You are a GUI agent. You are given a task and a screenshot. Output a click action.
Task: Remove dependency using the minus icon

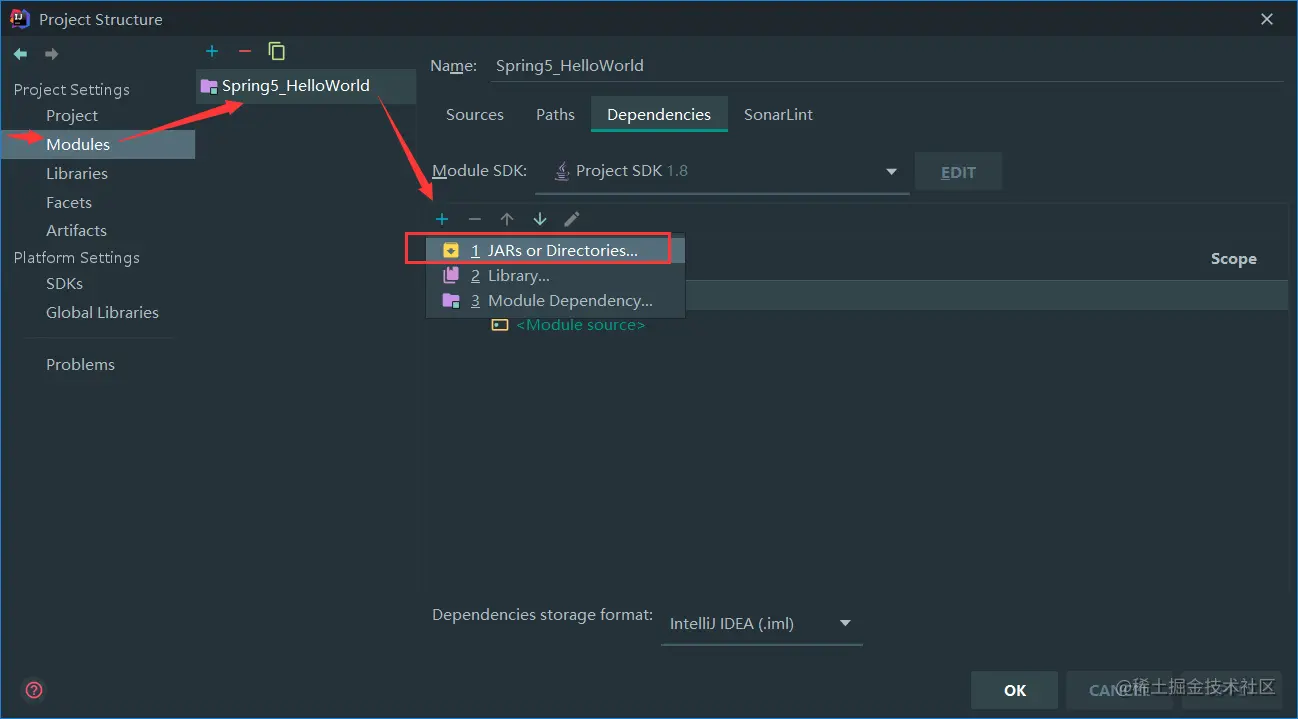(475, 219)
